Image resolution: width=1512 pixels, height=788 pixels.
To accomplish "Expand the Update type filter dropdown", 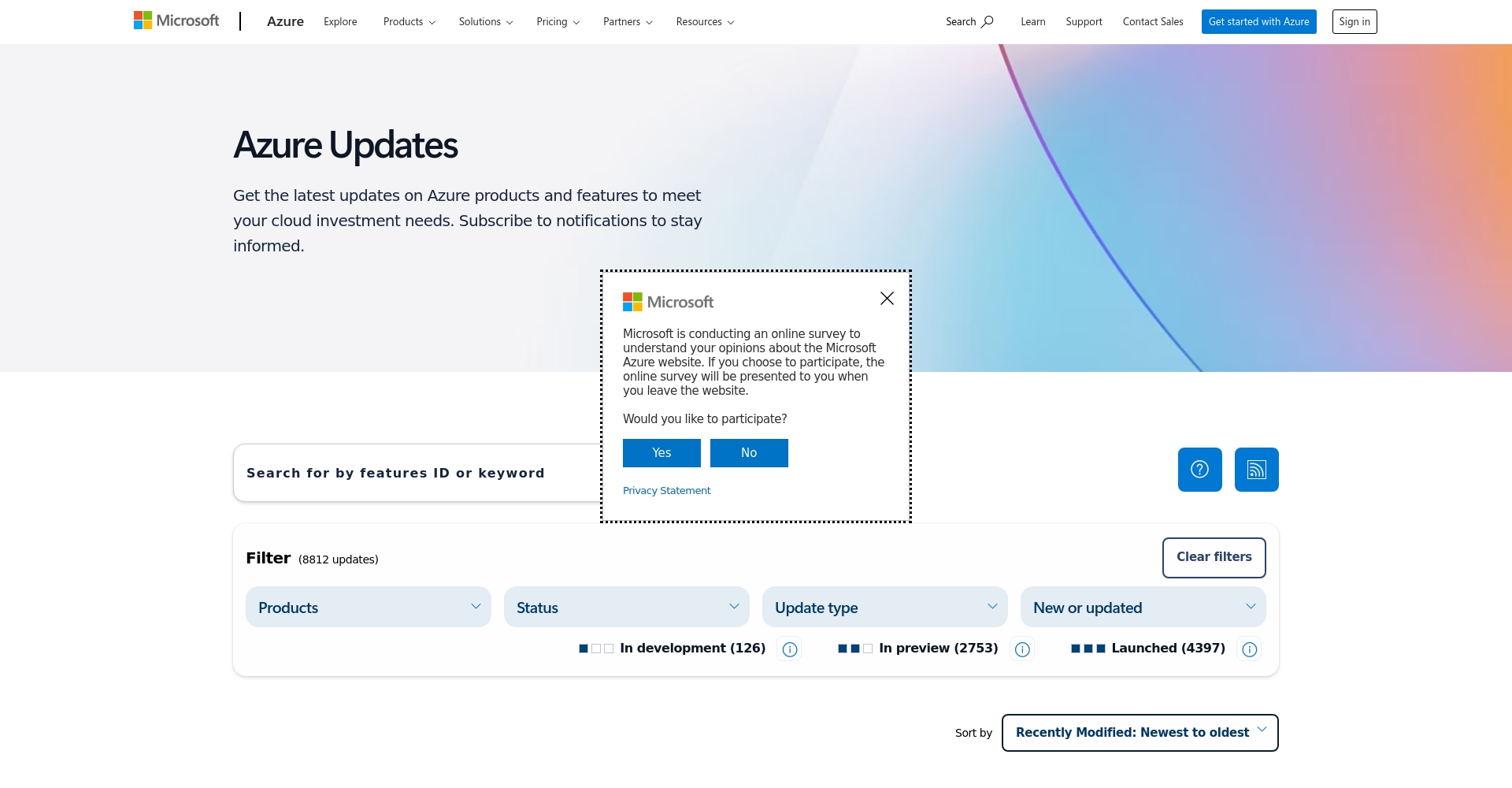I will [885, 607].
